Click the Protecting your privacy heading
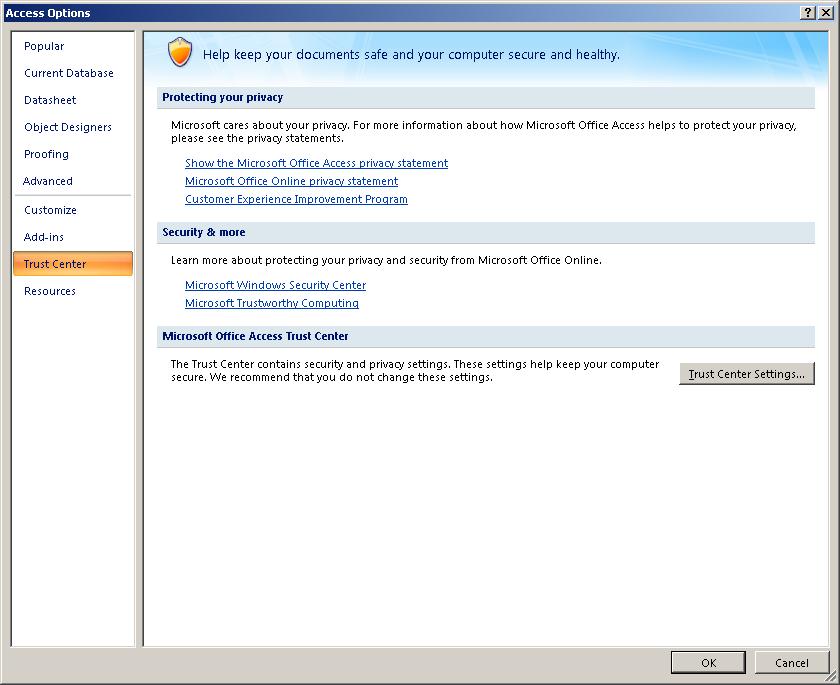This screenshot has height=685, width=840. click(x=222, y=97)
